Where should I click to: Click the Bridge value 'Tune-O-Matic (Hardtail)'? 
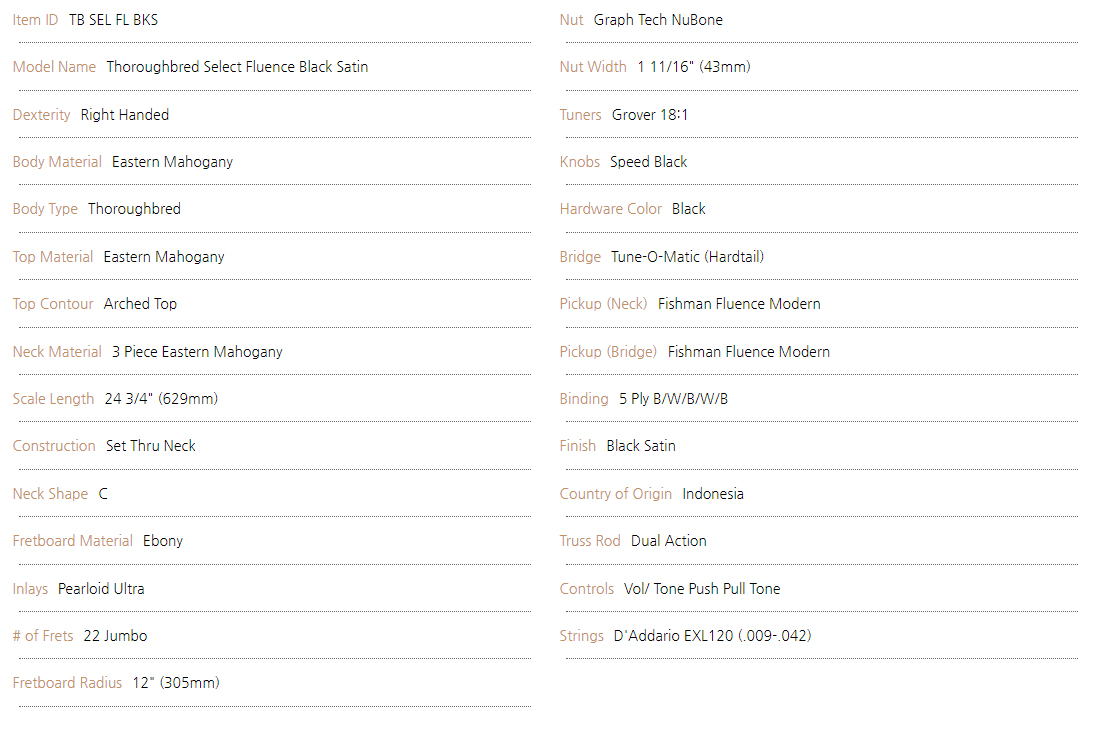(688, 257)
